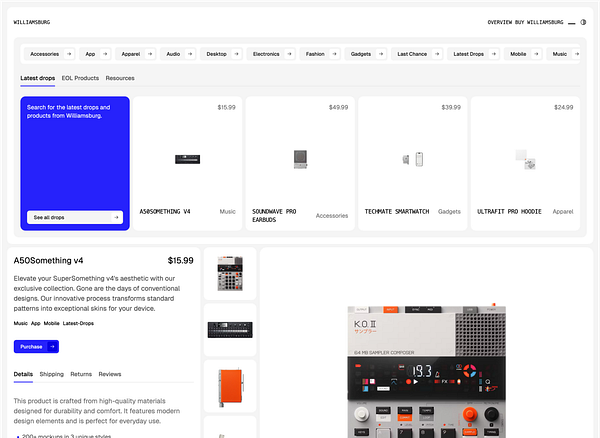Click the See all drops button
The image size is (600, 438).
pos(75,217)
